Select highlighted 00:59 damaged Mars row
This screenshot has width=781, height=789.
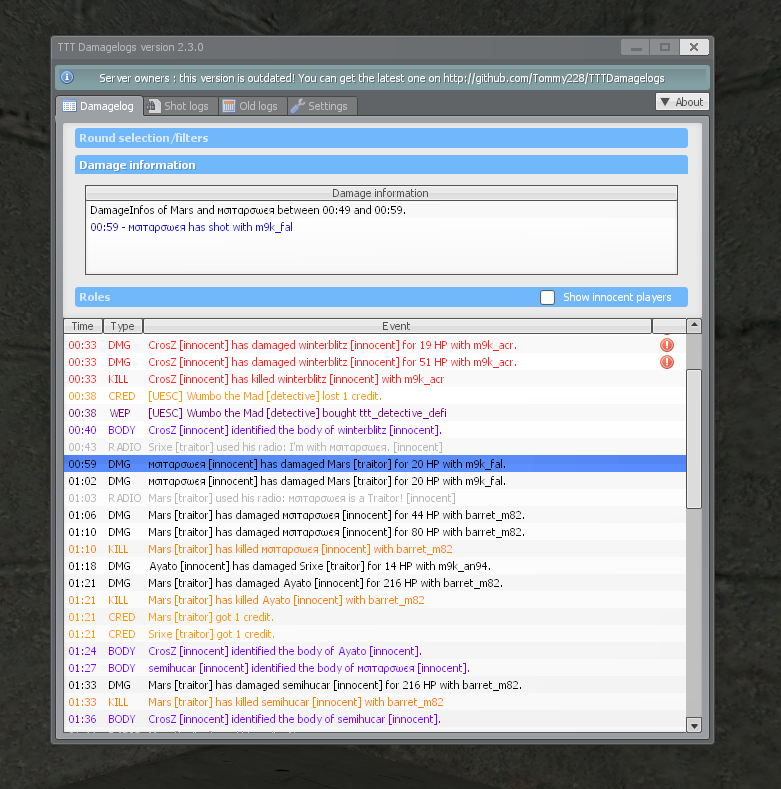(375, 464)
